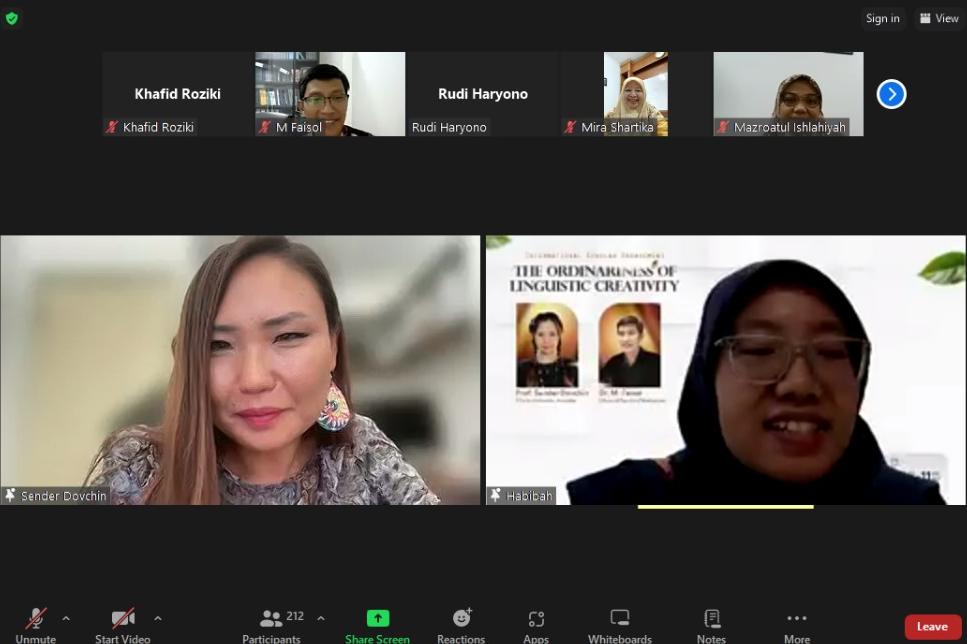Select M Faisol's video thumbnail
967x644 pixels.
coord(330,94)
